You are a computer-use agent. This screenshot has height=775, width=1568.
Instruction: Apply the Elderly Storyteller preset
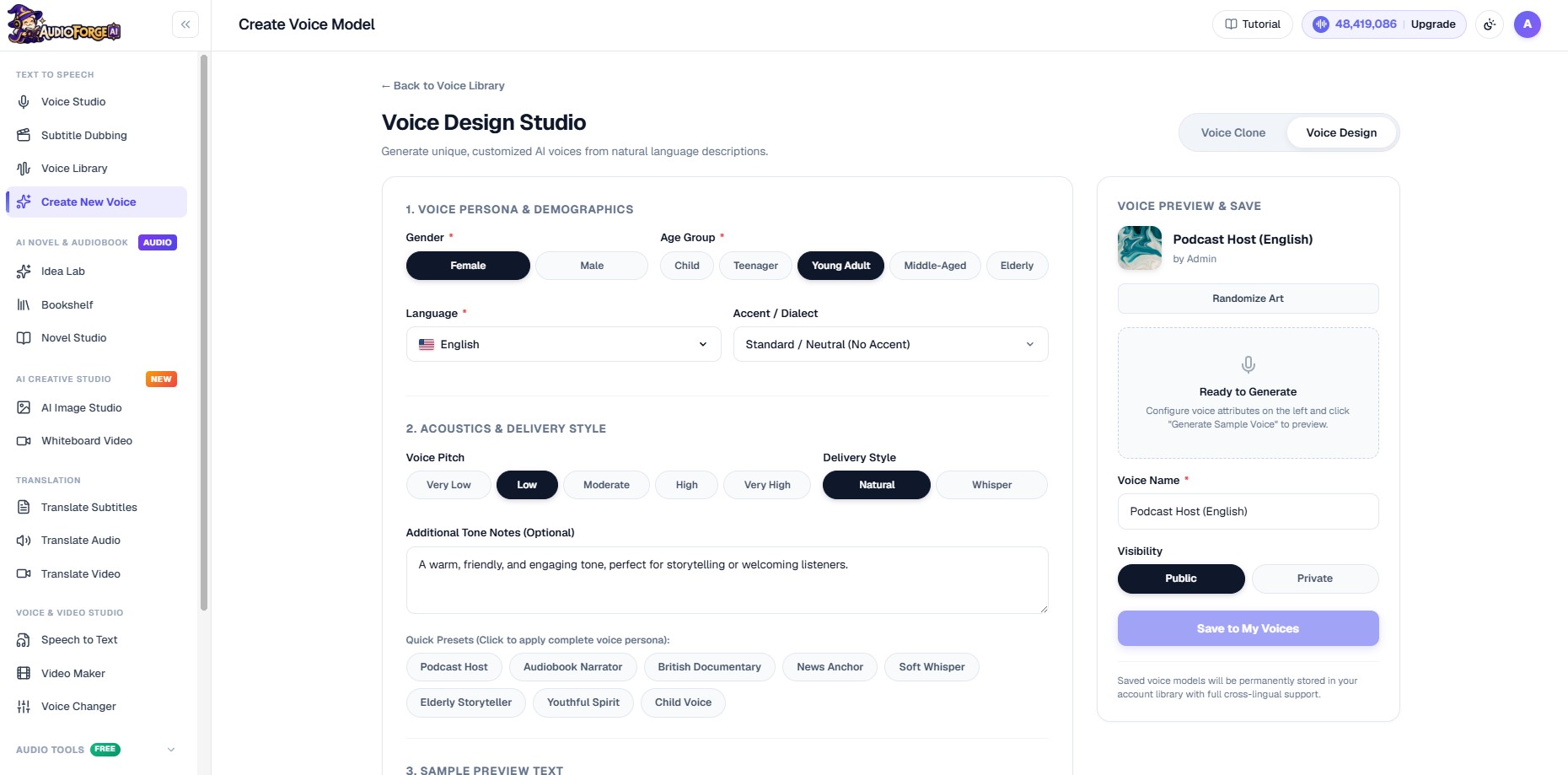tap(465, 702)
